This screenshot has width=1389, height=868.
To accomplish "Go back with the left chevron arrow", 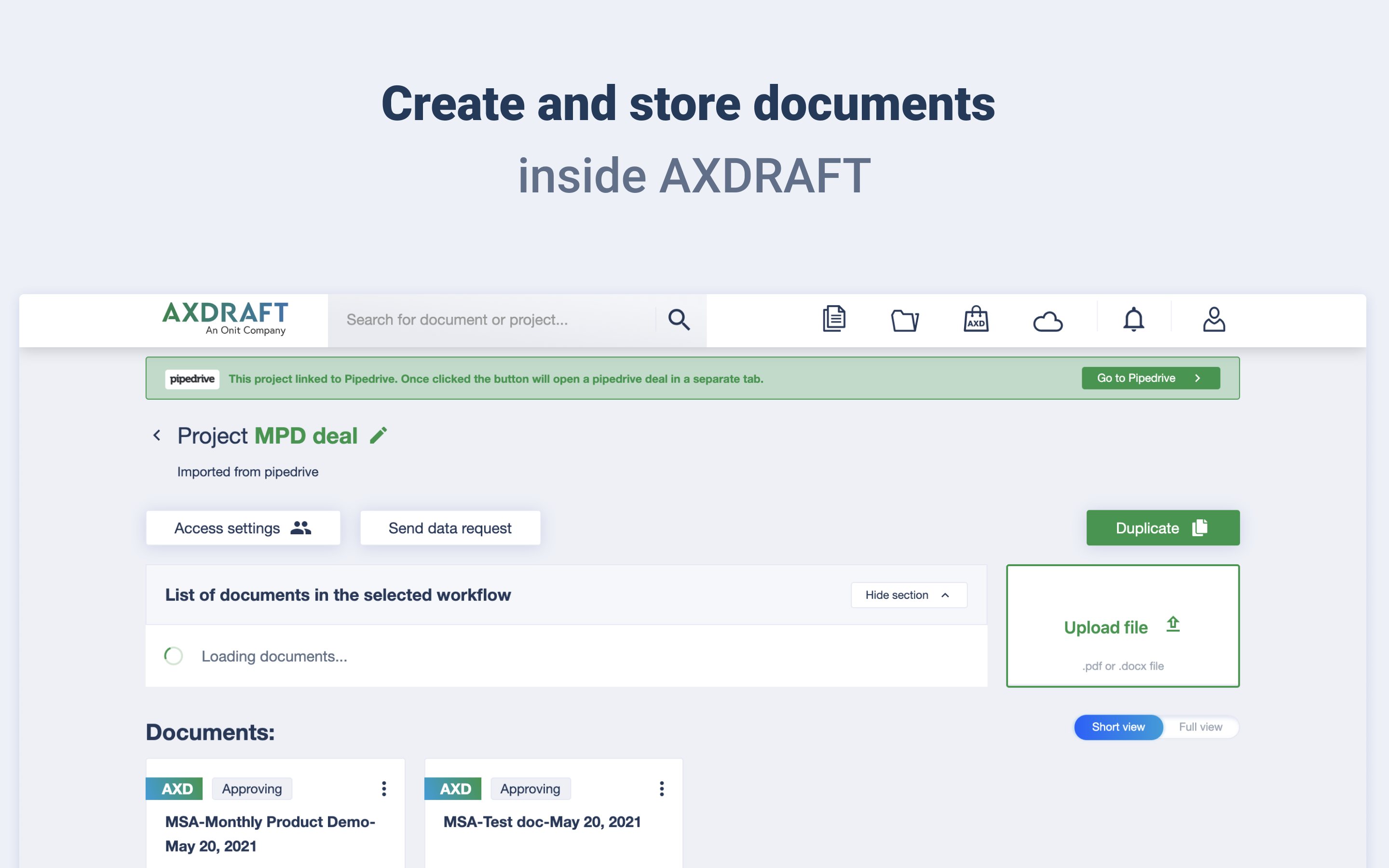I will [157, 435].
